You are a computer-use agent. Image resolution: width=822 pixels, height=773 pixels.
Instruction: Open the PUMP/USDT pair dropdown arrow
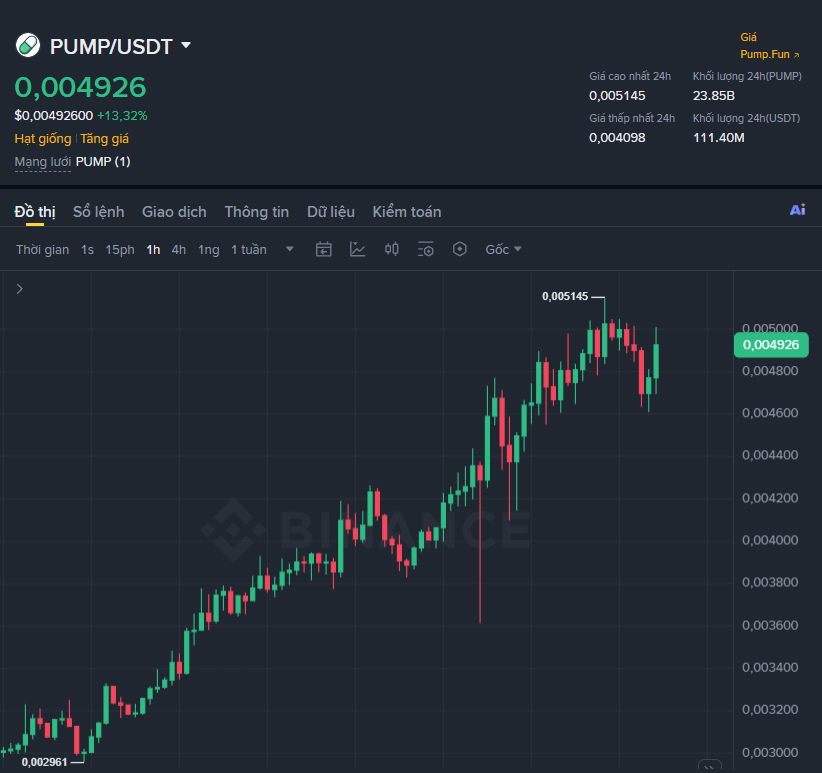(186, 46)
